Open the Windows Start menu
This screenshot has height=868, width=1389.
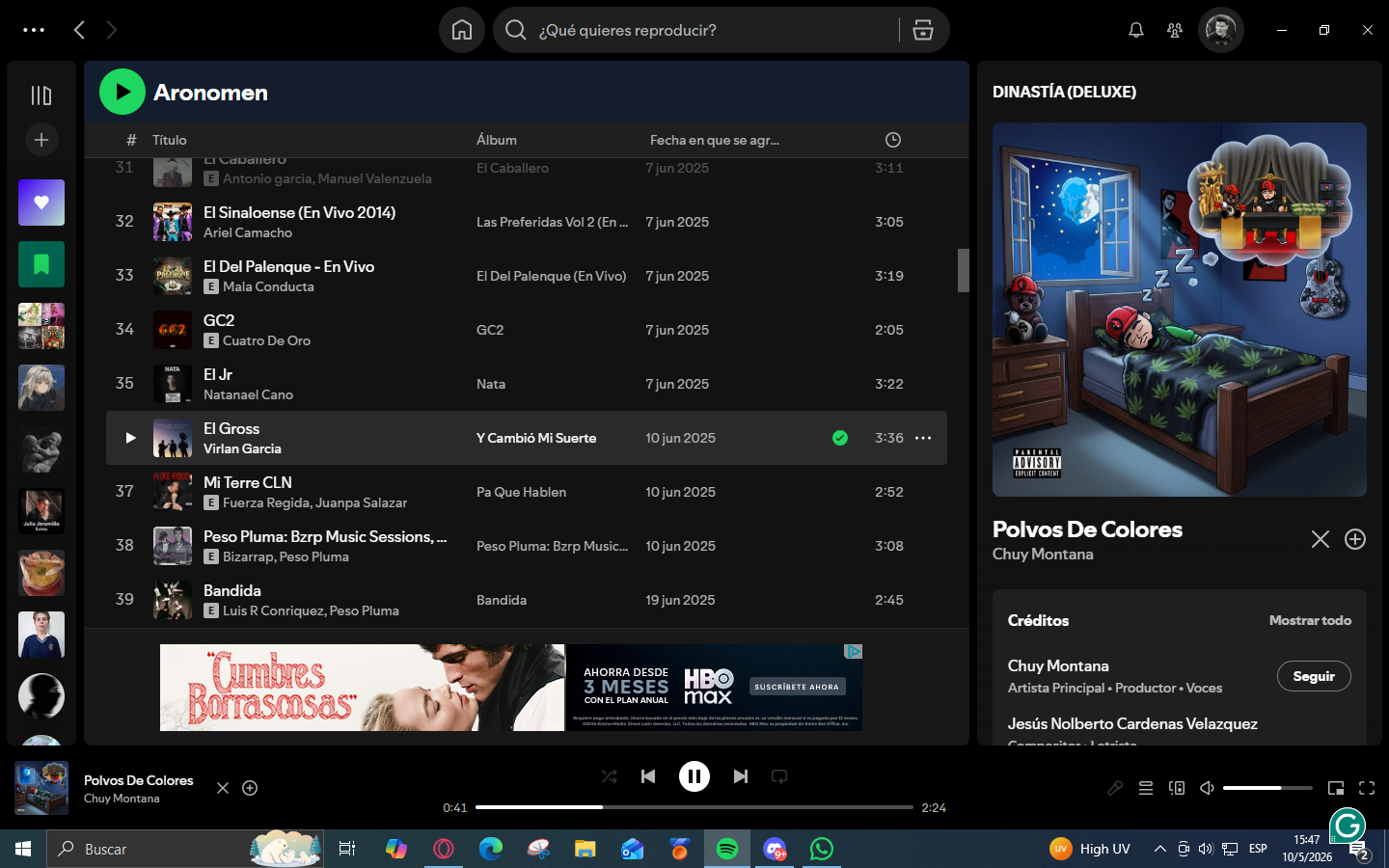[x=23, y=849]
